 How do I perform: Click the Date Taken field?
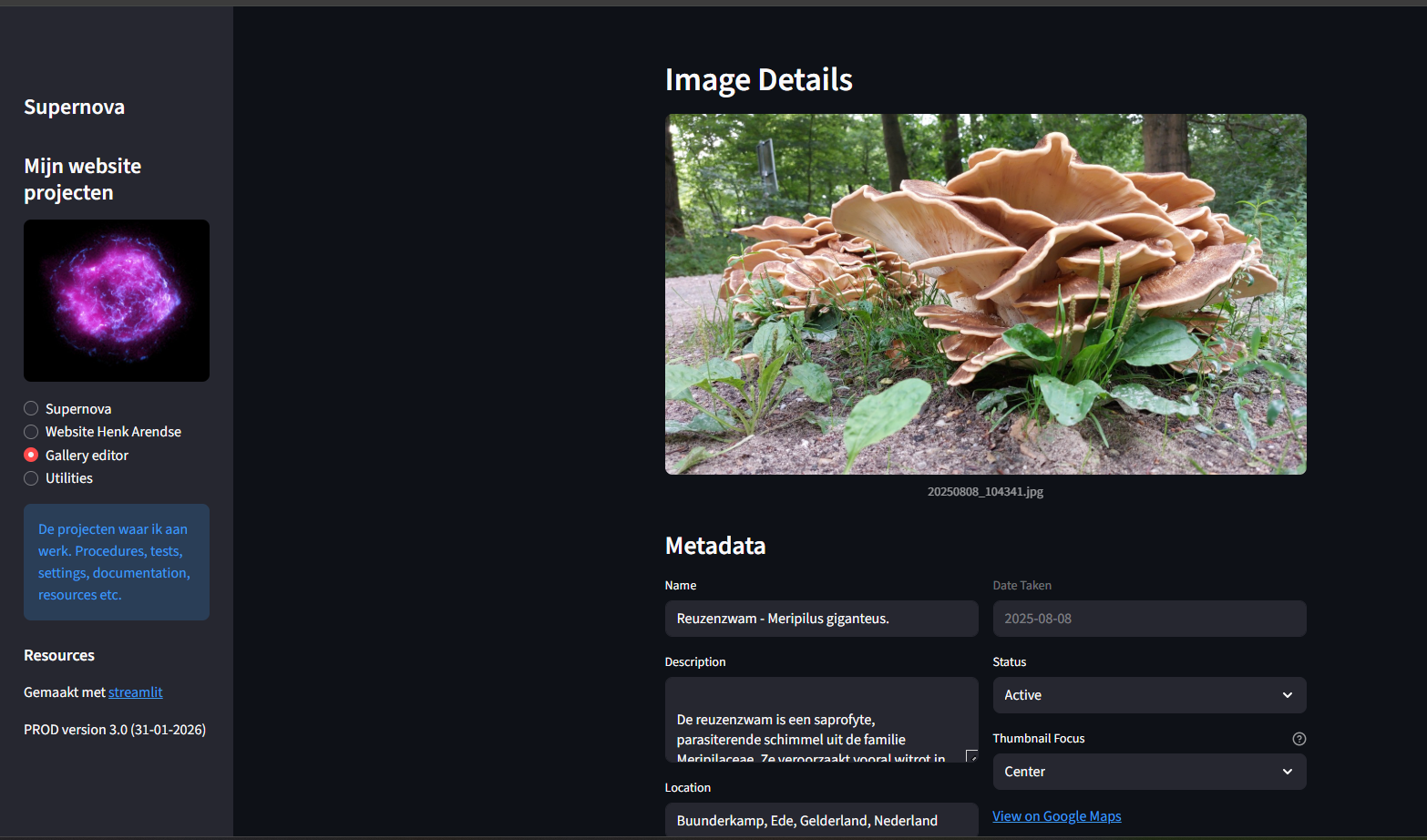[1148, 619]
